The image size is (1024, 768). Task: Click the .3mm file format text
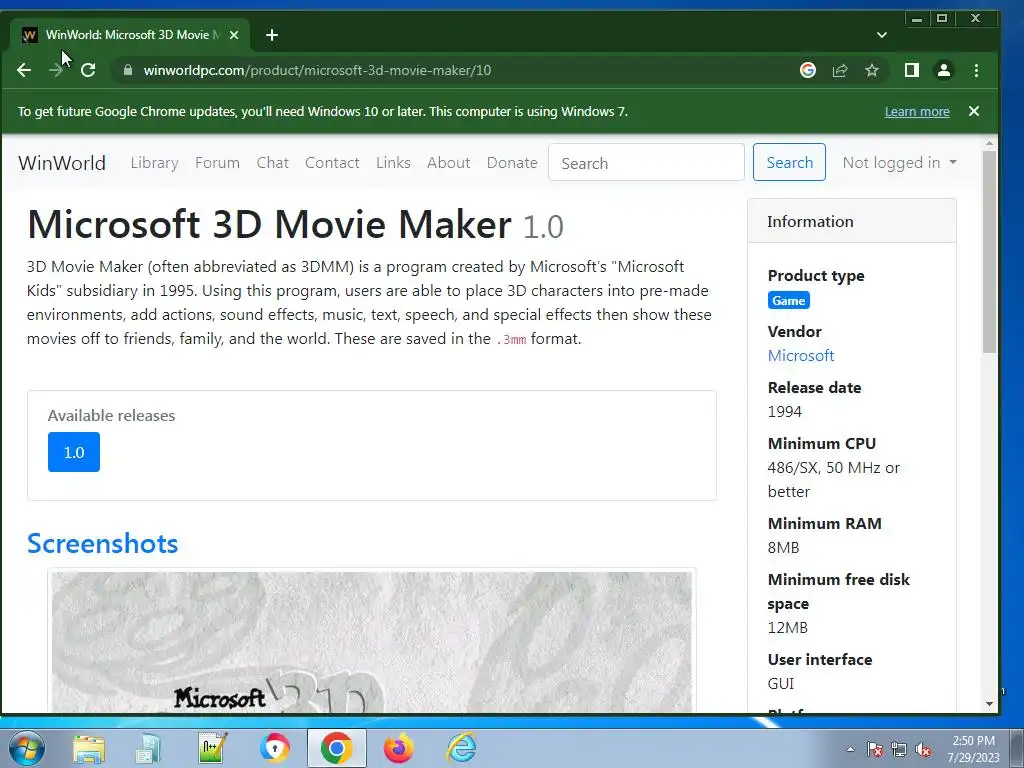pyautogui.click(x=511, y=340)
